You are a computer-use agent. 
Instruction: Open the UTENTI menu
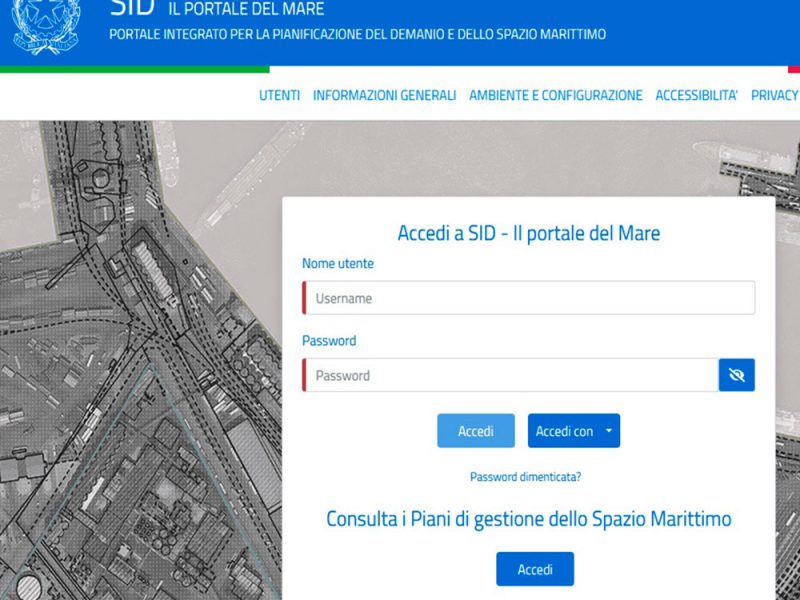[278, 95]
